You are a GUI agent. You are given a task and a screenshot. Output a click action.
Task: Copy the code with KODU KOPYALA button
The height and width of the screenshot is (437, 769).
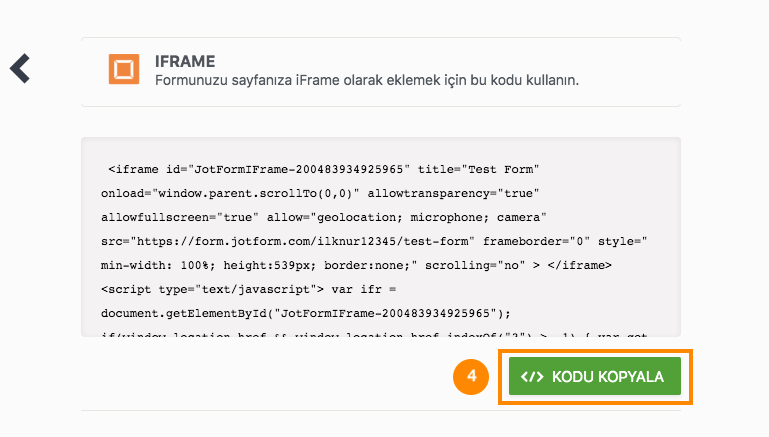click(x=594, y=376)
